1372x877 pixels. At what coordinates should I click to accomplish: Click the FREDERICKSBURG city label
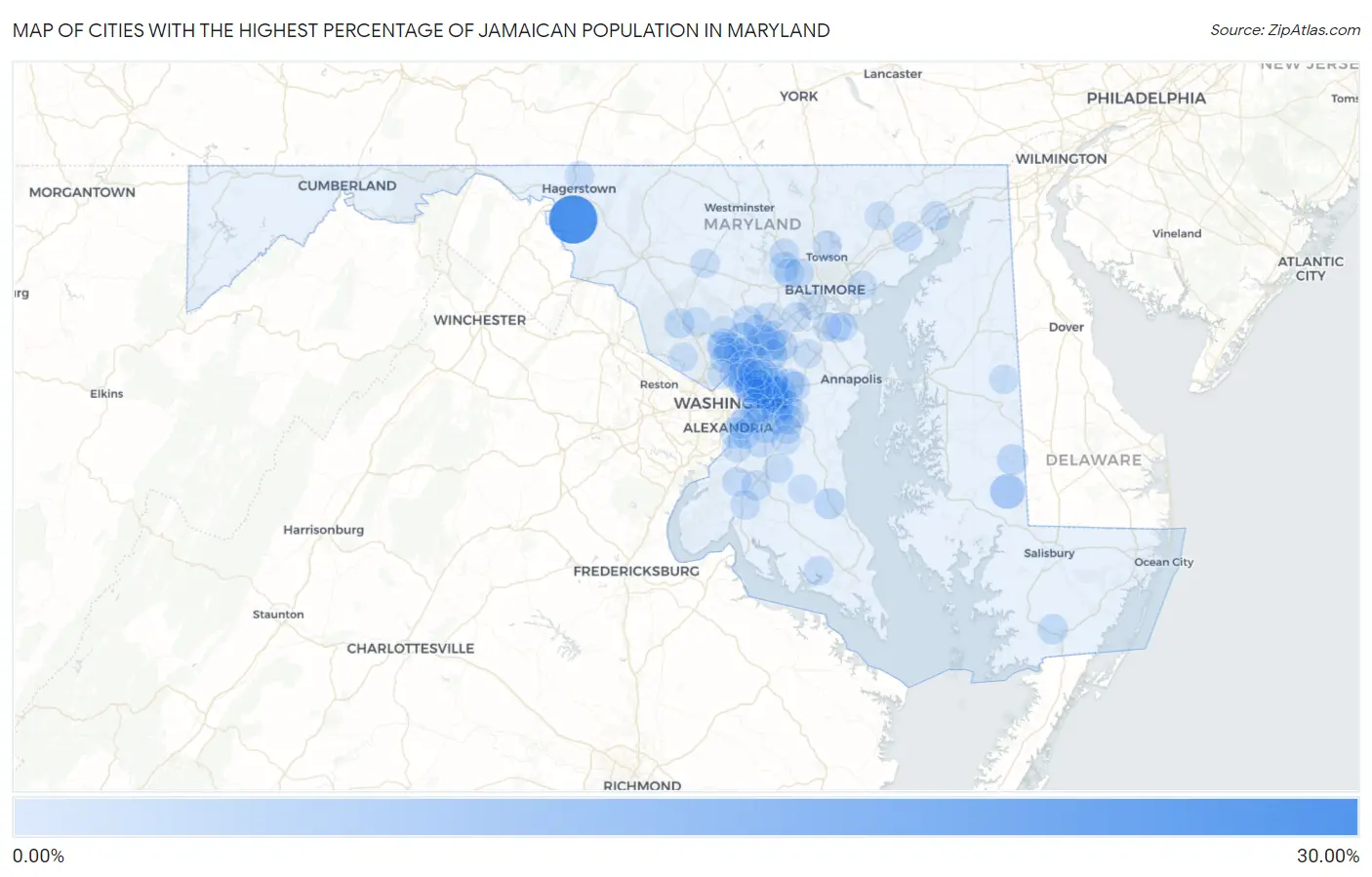[636, 571]
